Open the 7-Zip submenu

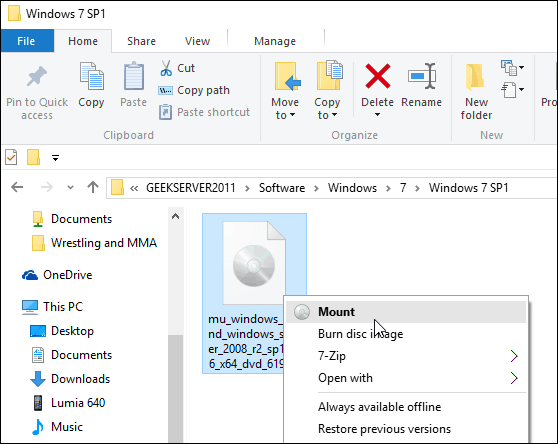(x=406, y=356)
